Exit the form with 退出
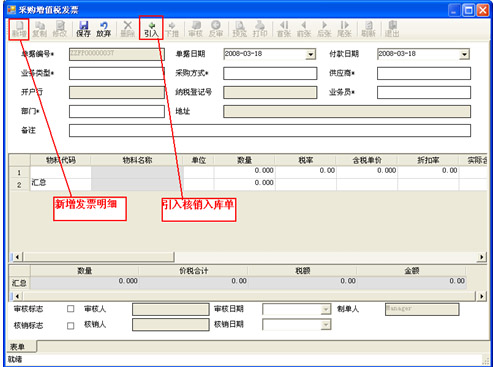Screen dimensions: 493x367 pos(392,29)
